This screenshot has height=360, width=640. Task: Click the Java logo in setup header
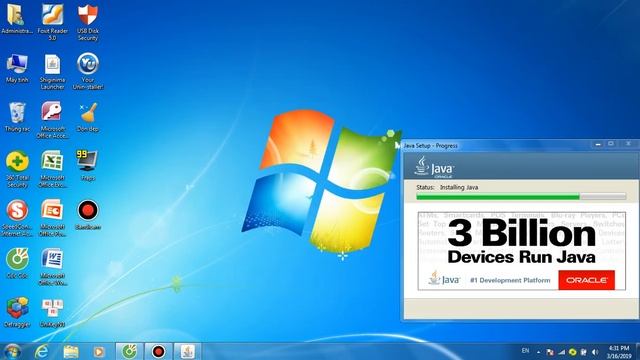point(434,167)
